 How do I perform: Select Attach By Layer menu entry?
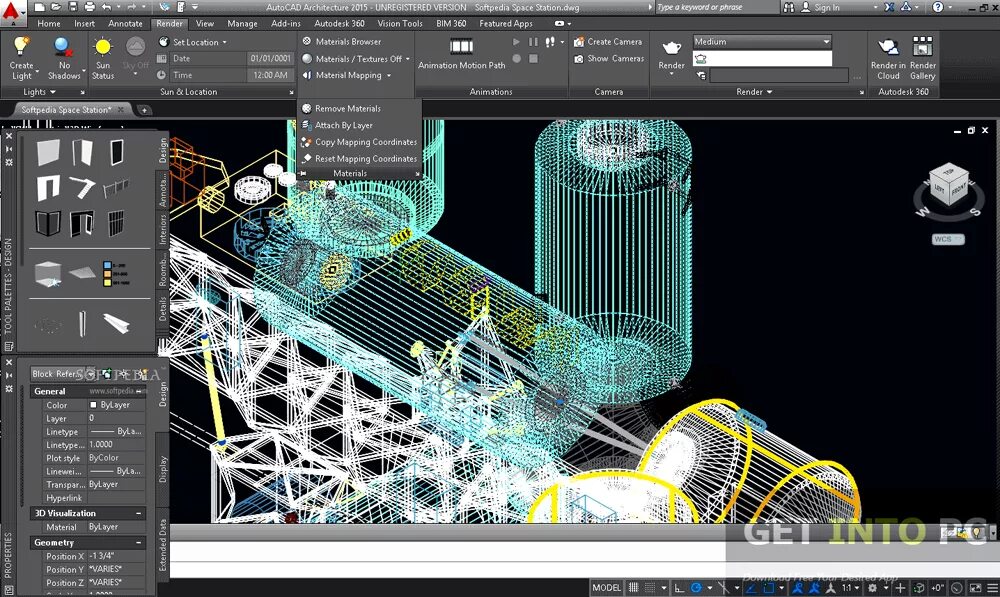tap(343, 125)
